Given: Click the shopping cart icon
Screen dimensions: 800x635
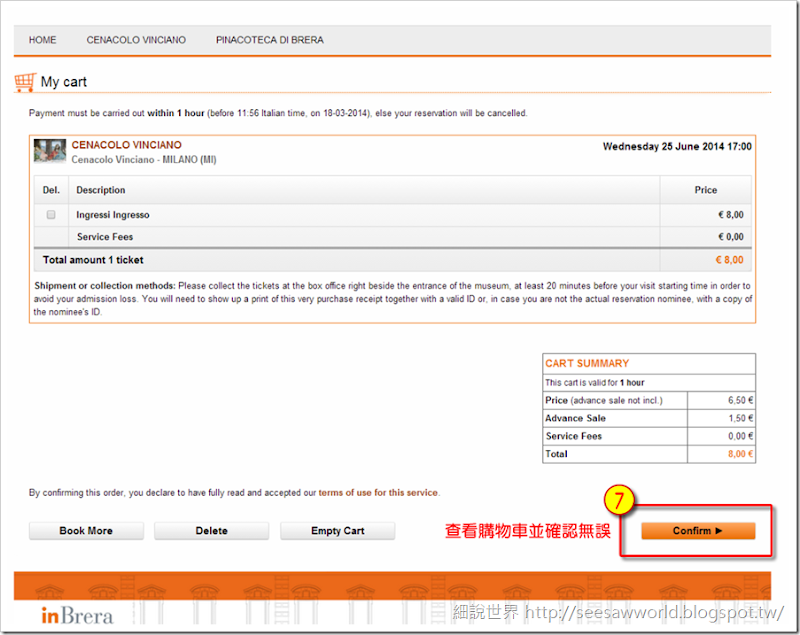Looking at the screenshot, I should coord(24,82).
